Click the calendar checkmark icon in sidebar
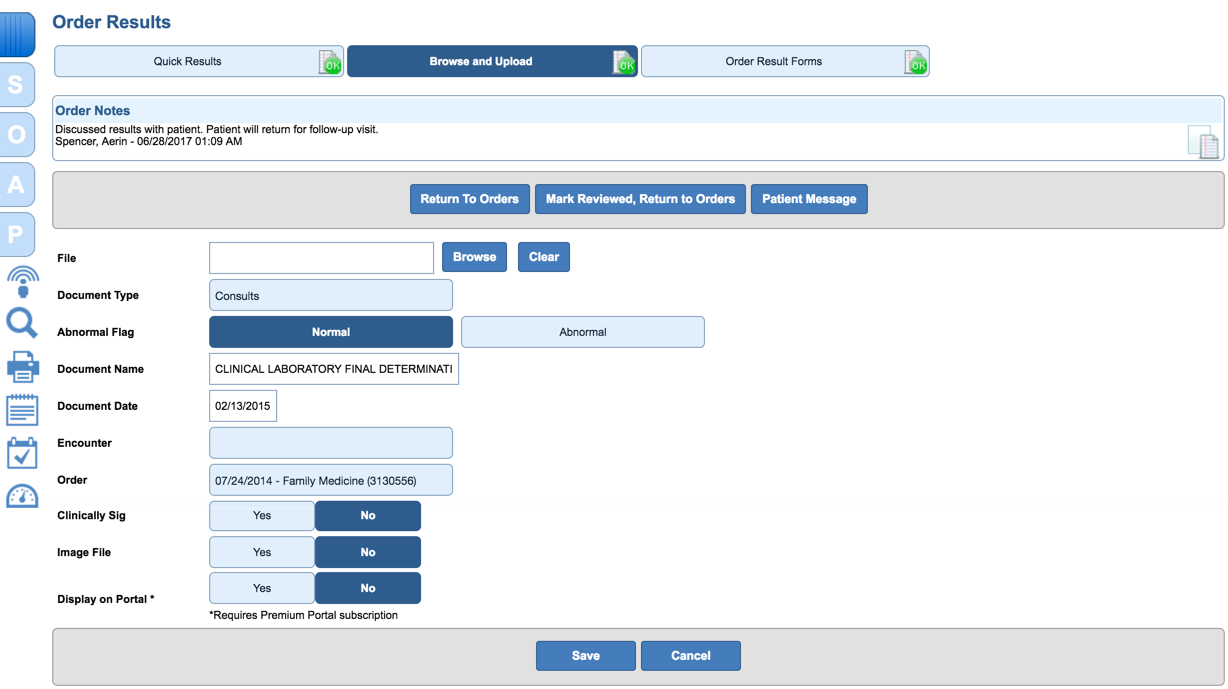The width and height of the screenshot is (1228, 689). pyautogui.click(x=22, y=452)
